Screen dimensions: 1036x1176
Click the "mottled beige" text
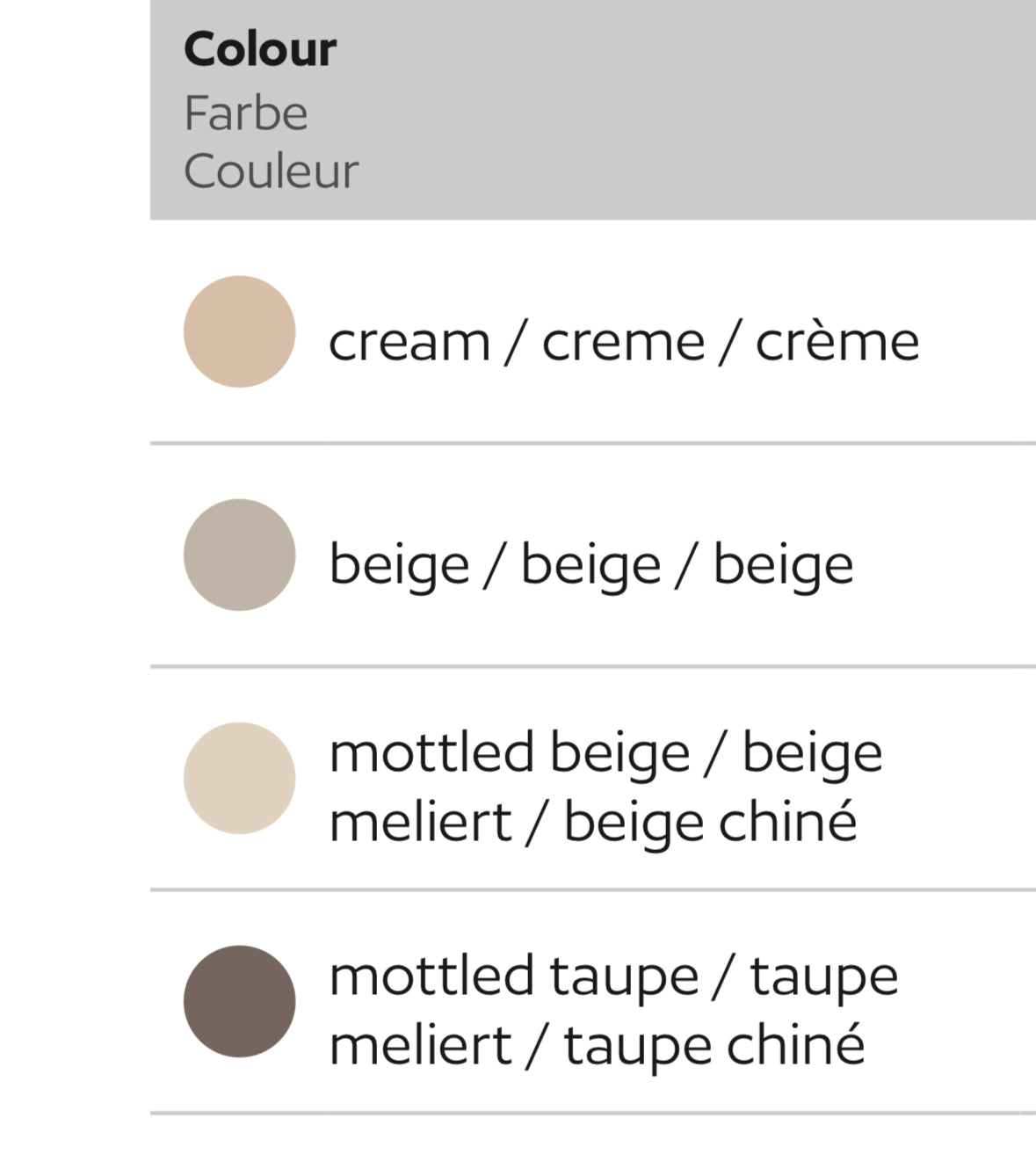click(510, 753)
